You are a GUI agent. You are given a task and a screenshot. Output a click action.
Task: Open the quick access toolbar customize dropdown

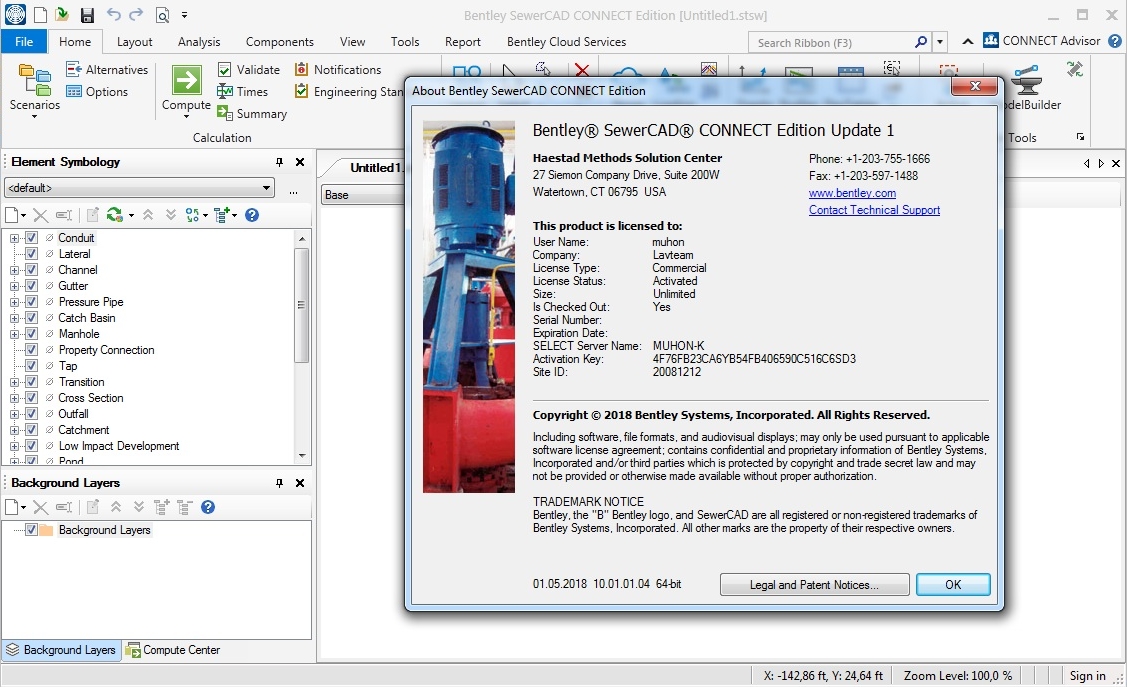[185, 15]
